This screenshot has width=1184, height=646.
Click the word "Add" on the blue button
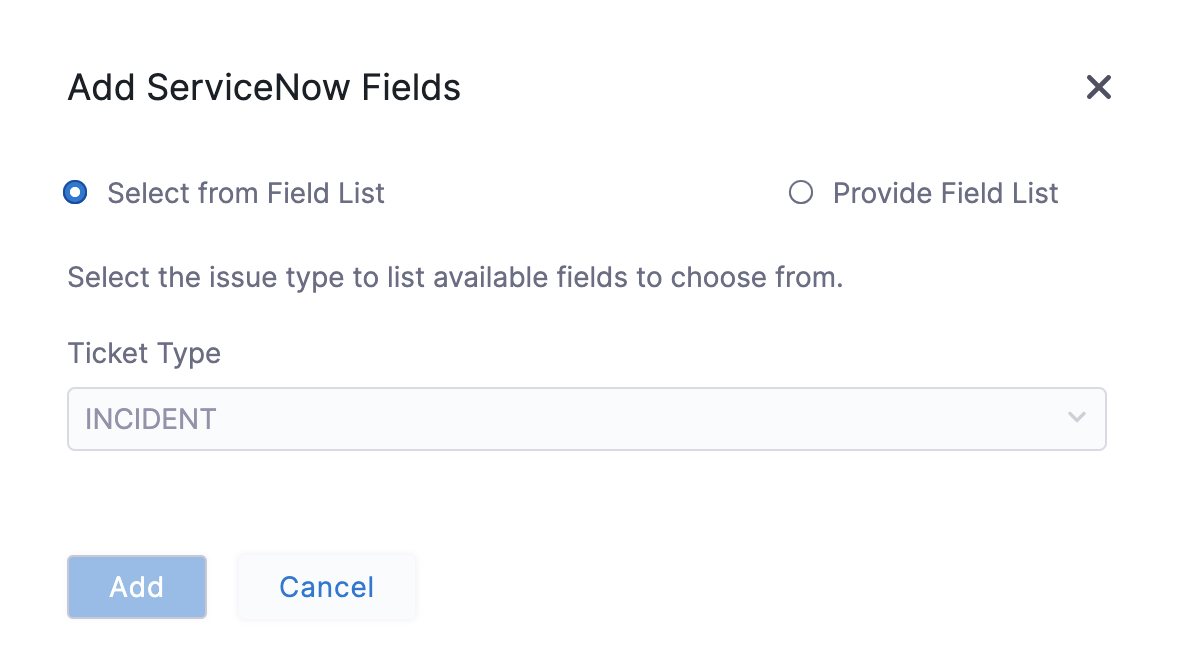click(x=137, y=587)
